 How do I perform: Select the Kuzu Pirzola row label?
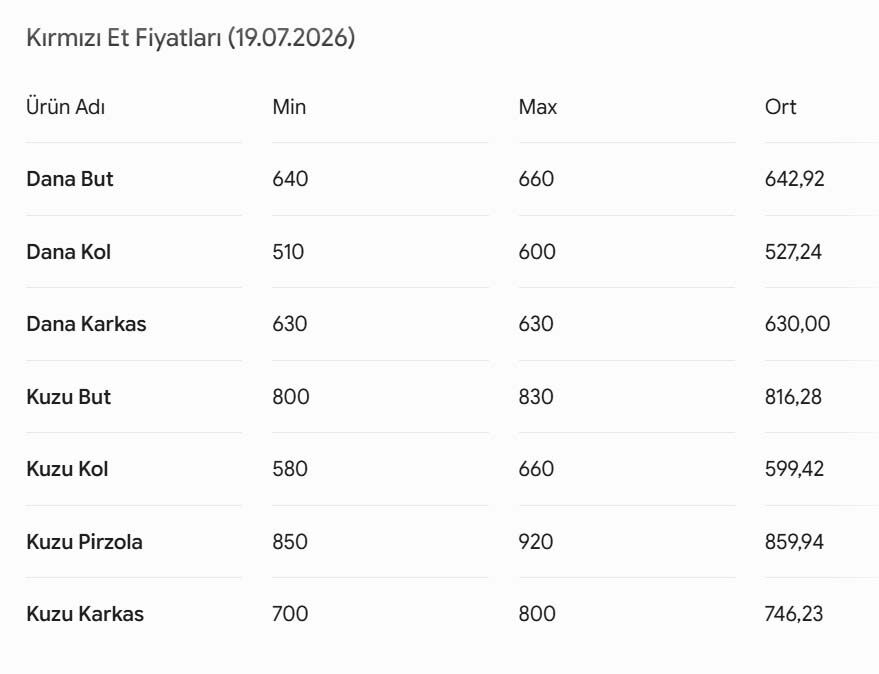click(x=85, y=542)
